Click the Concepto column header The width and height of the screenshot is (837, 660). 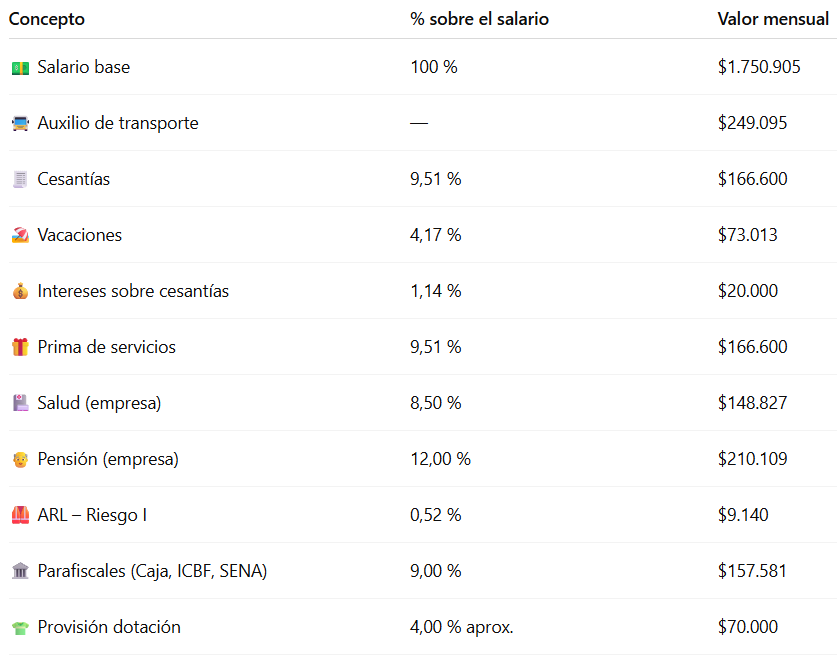(x=47, y=19)
